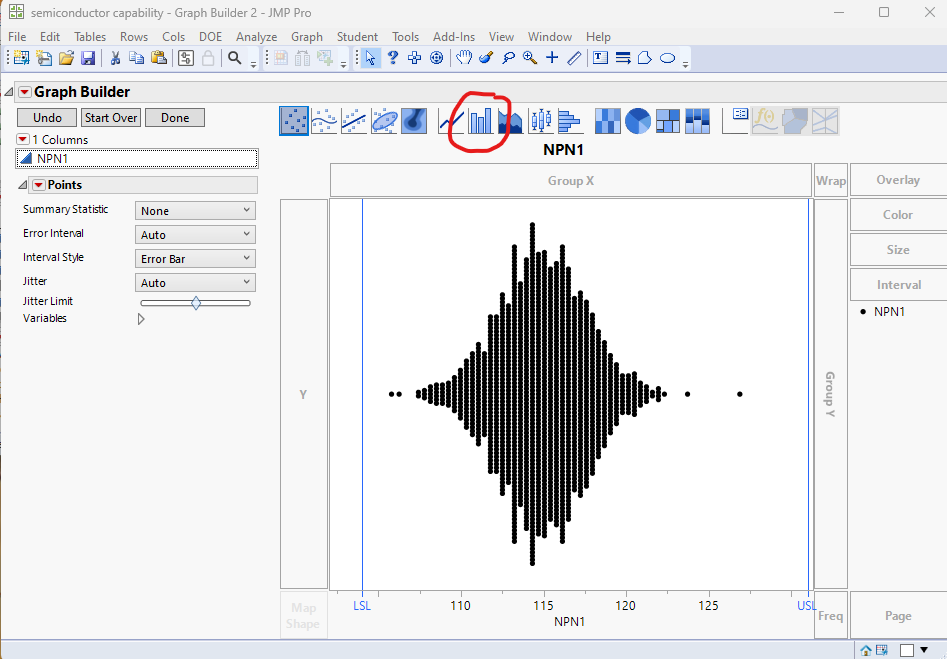Open the Interval Style dropdown
The width and height of the screenshot is (947, 659).
point(195,259)
